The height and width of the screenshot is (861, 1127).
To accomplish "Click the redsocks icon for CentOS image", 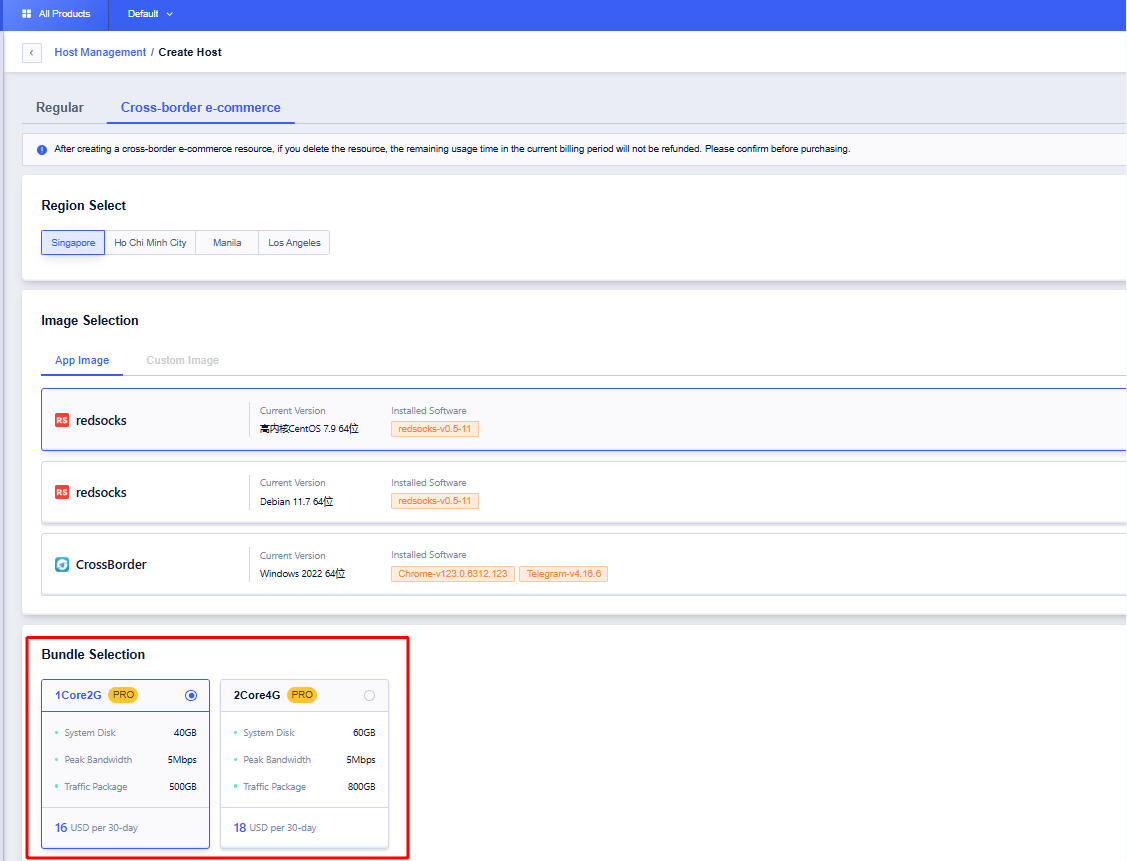I will tap(62, 420).
